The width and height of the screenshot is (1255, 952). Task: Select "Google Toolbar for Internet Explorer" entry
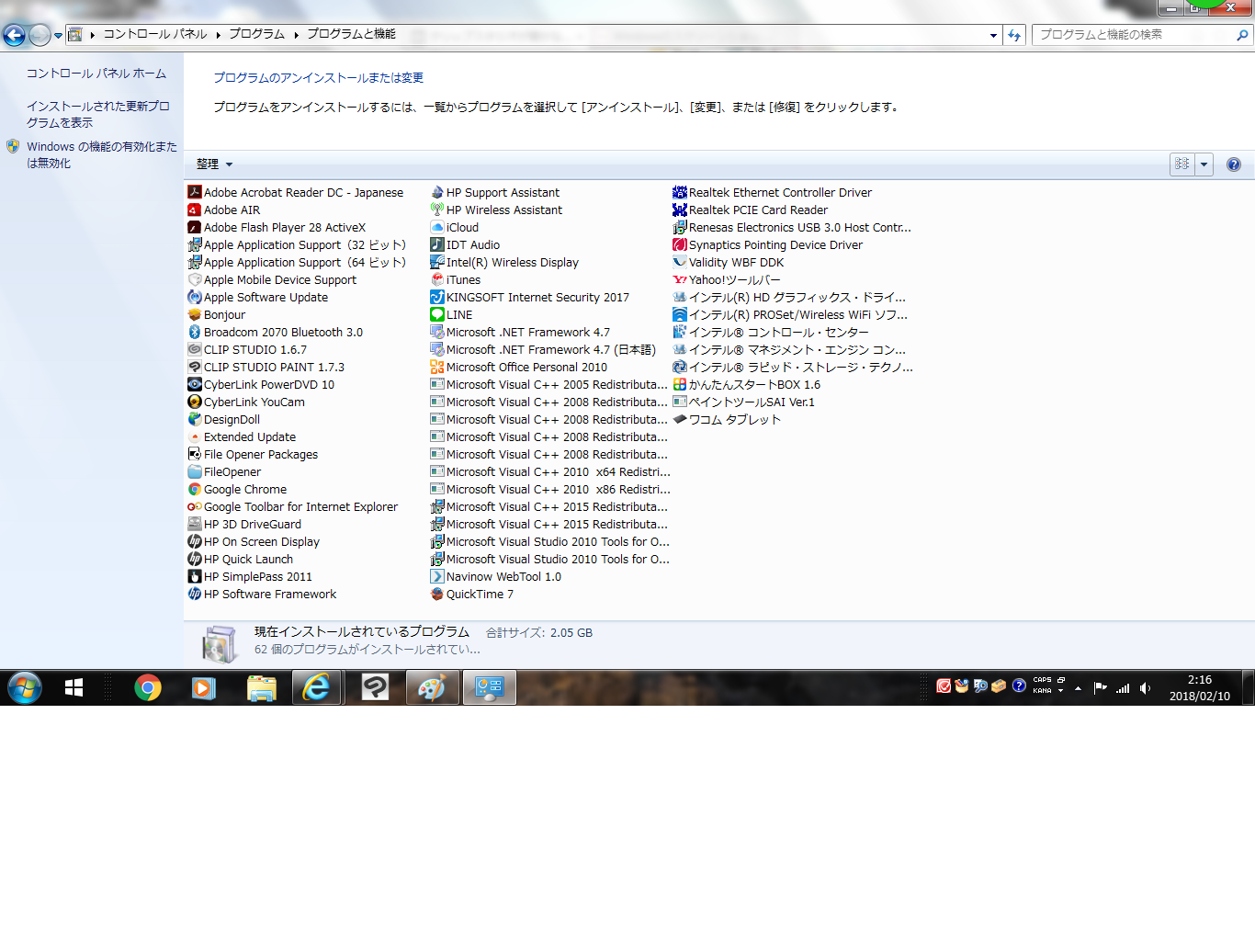(x=293, y=506)
